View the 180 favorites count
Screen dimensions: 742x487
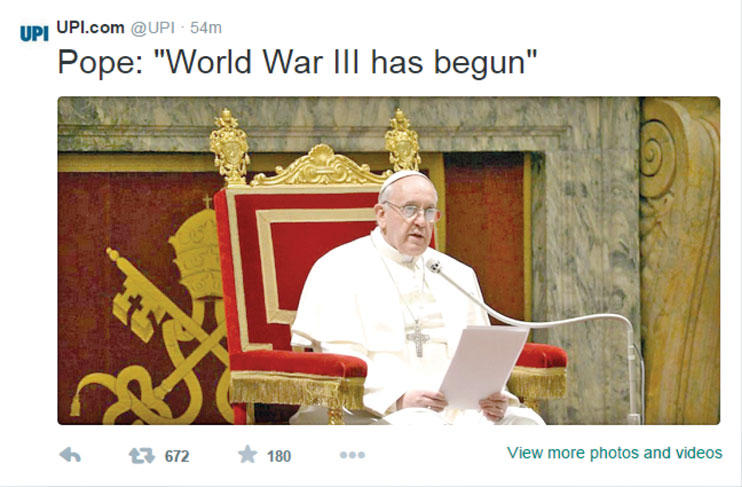pyautogui.click(x=279, y=456)
